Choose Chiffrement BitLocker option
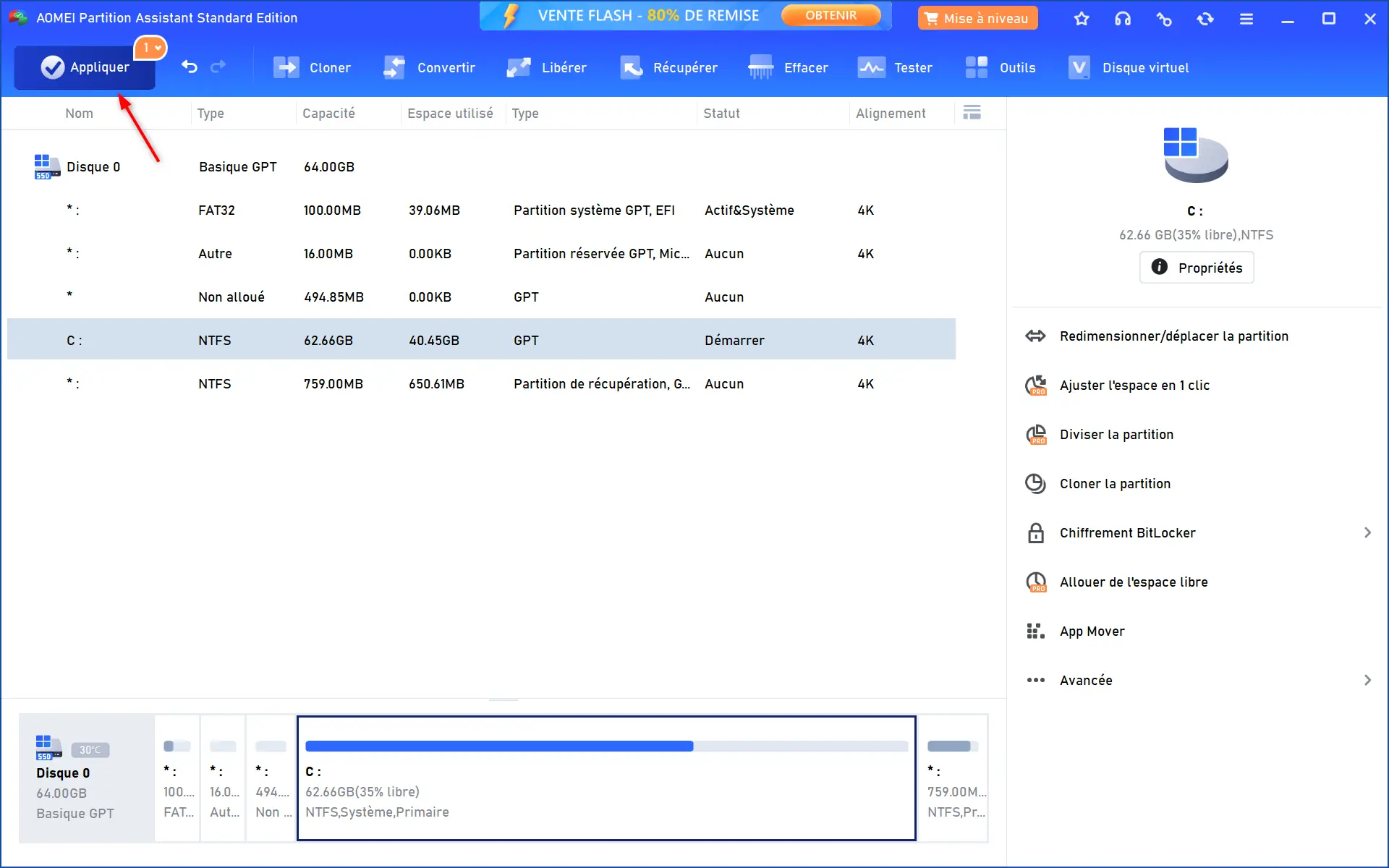The width and height of the screenshot is (1389, 868). point(1127,533)
